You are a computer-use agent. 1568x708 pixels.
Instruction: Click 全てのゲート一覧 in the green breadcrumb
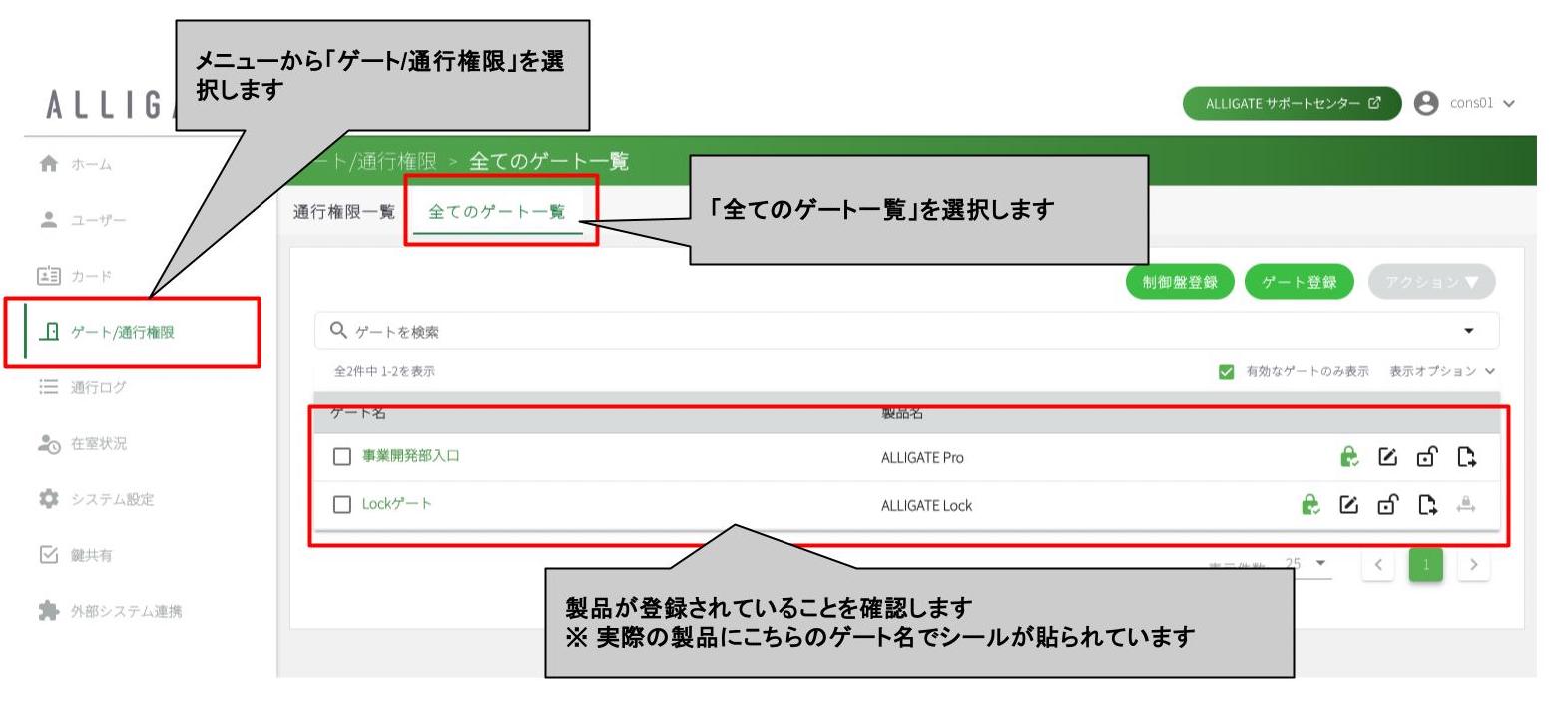pos(549,161)
